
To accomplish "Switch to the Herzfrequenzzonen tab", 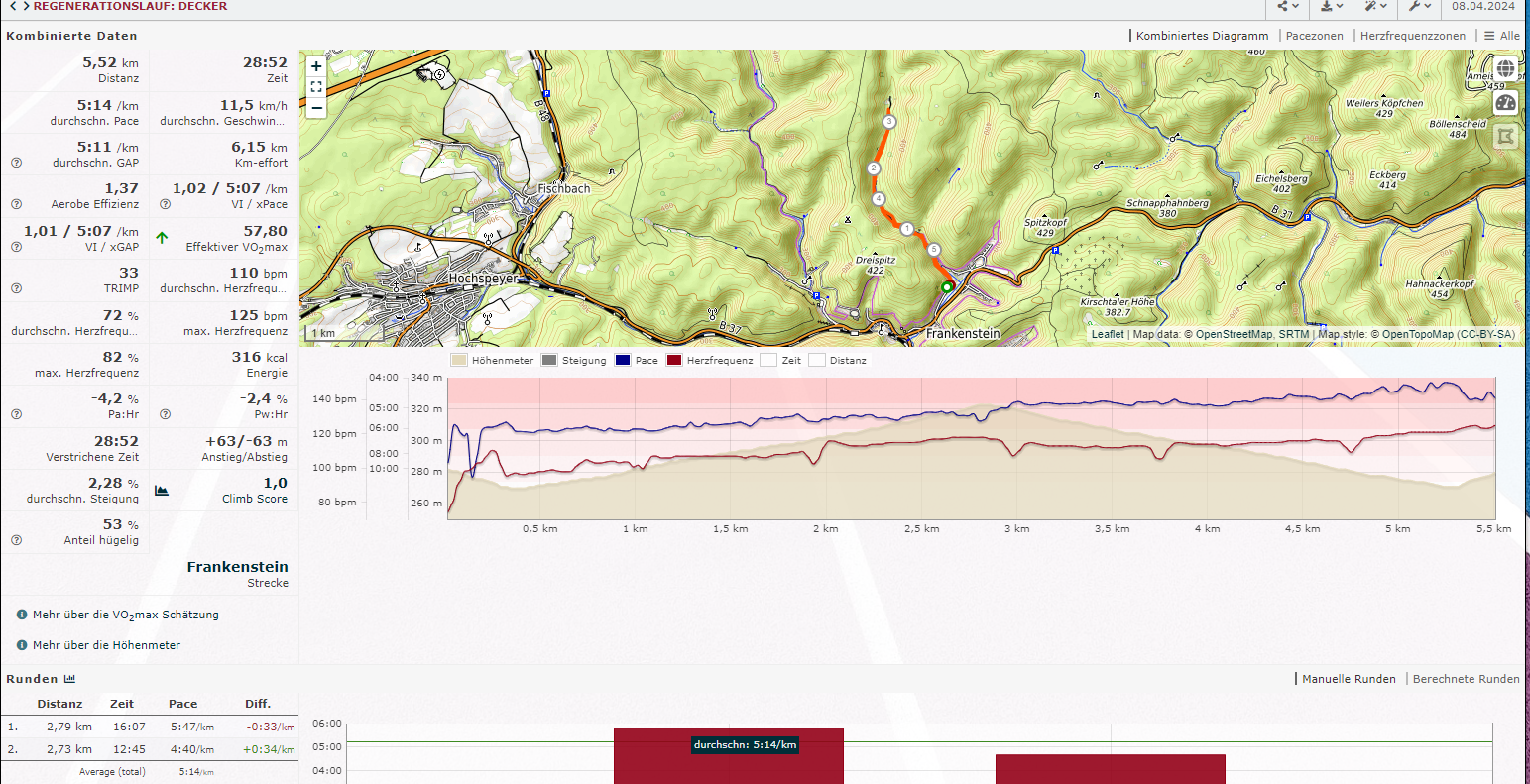I will (x=1412, y=36).
